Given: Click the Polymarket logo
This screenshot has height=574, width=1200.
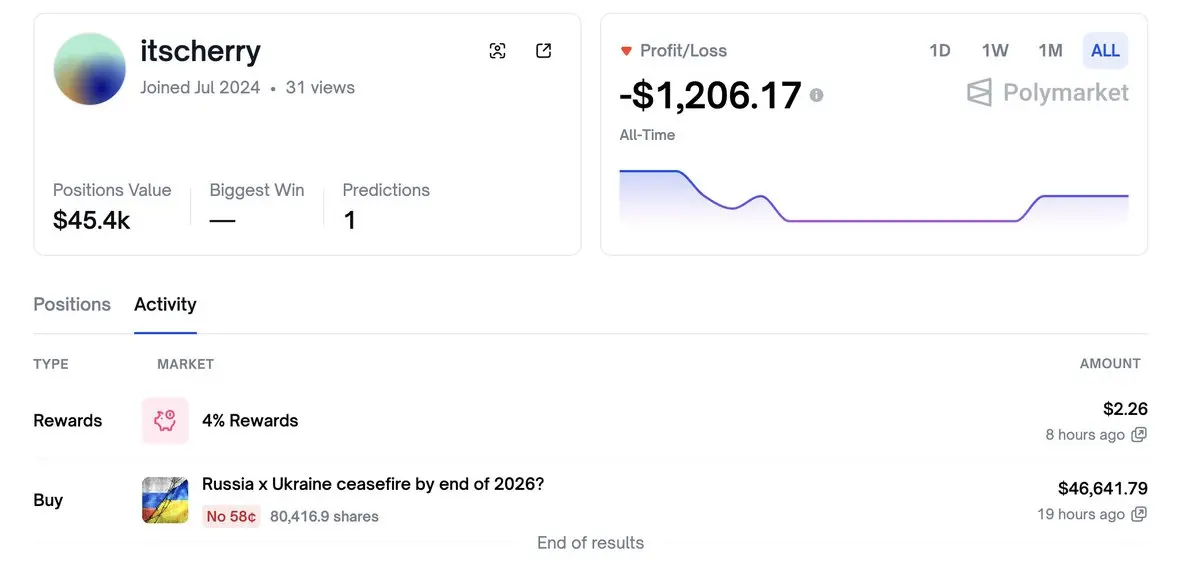Looking at the screenshot, I should coord(1048,93).
